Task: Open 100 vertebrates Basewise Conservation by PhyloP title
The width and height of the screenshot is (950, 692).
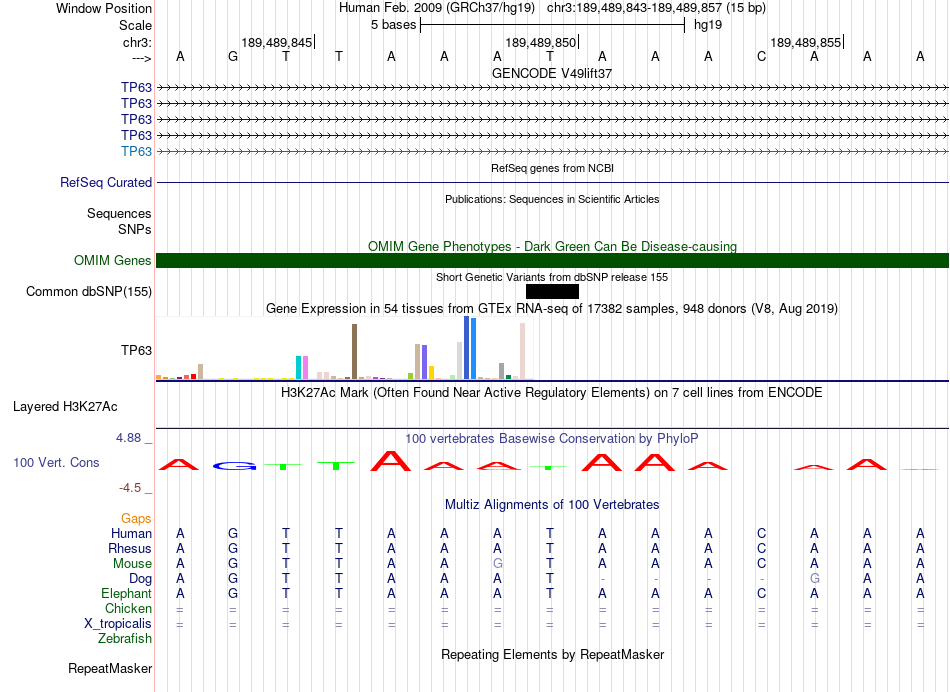Action: 552,439
